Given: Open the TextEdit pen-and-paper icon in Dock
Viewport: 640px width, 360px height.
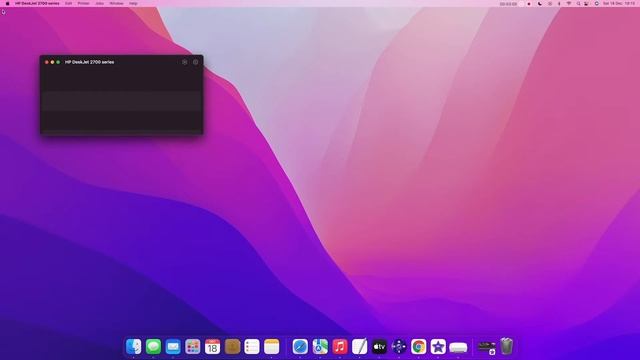Looking at the screenshot, I should [x=359, y=347].
